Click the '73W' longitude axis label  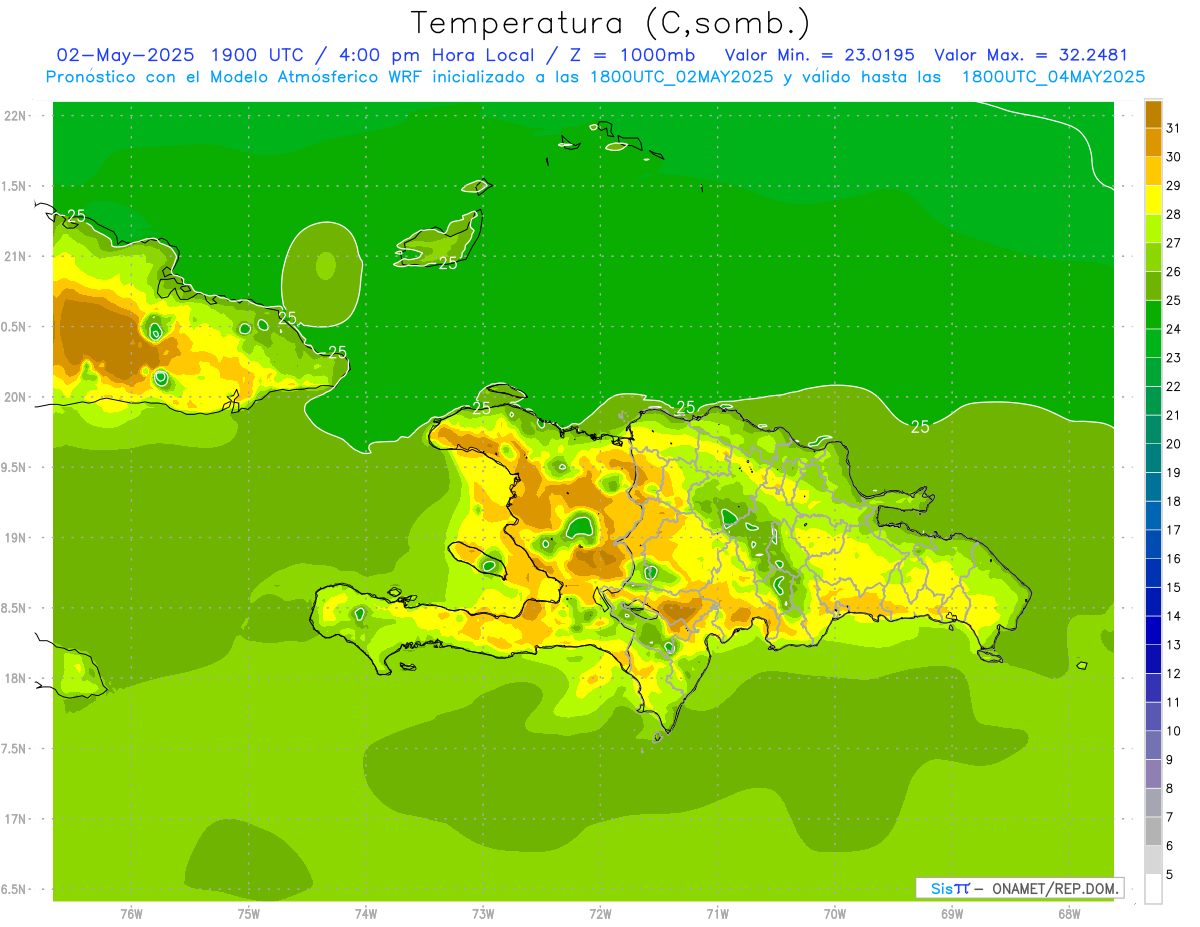(x=483, y=914)
